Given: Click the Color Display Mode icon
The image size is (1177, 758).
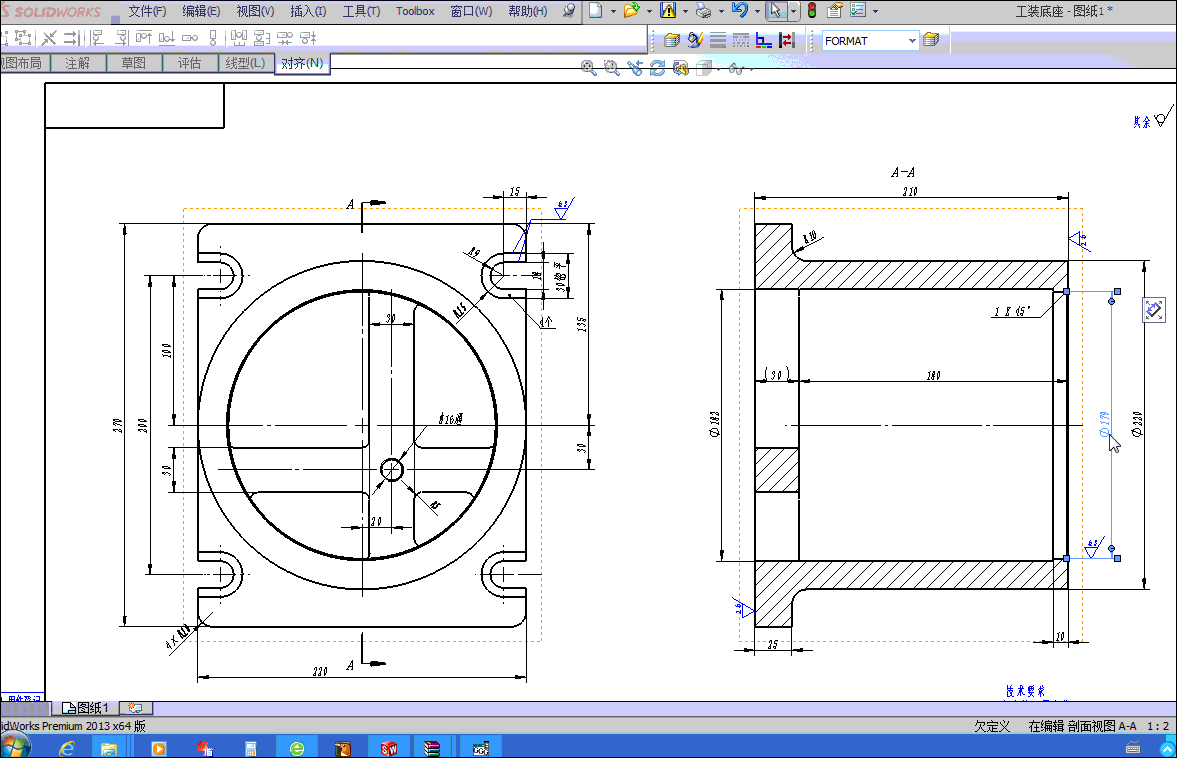Looking at the screenshot, I should [763, 40].
